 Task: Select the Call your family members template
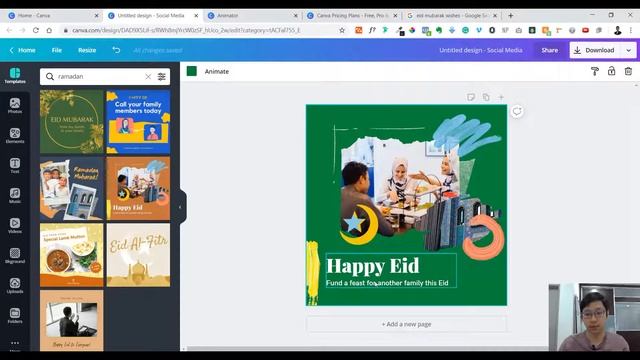[138, 122]
